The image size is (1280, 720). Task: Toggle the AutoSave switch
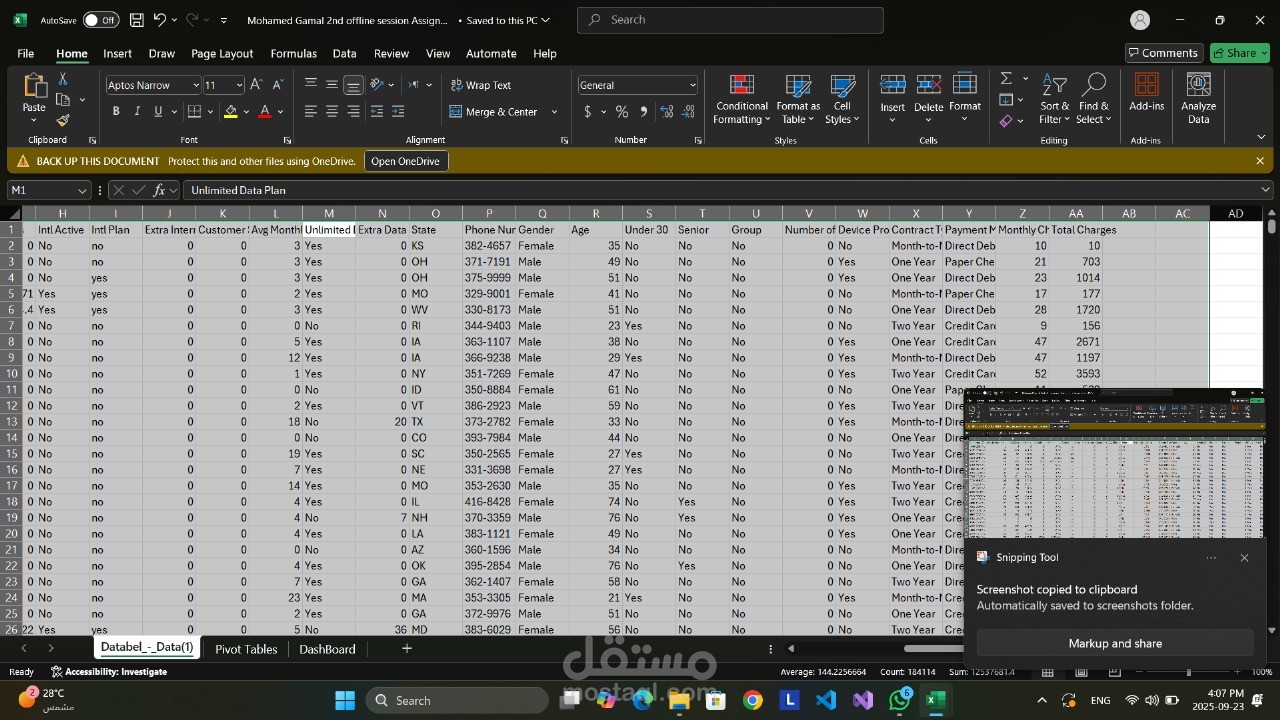100,20
